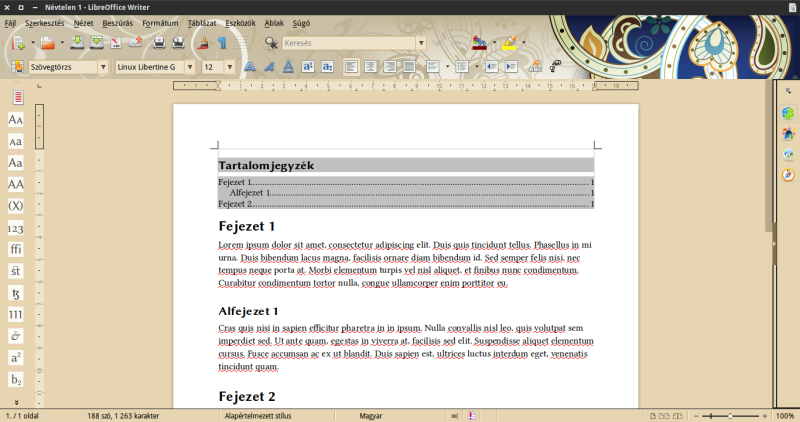
Task: Save the document using the download-arrow icon
Action: tap(77, 43)
